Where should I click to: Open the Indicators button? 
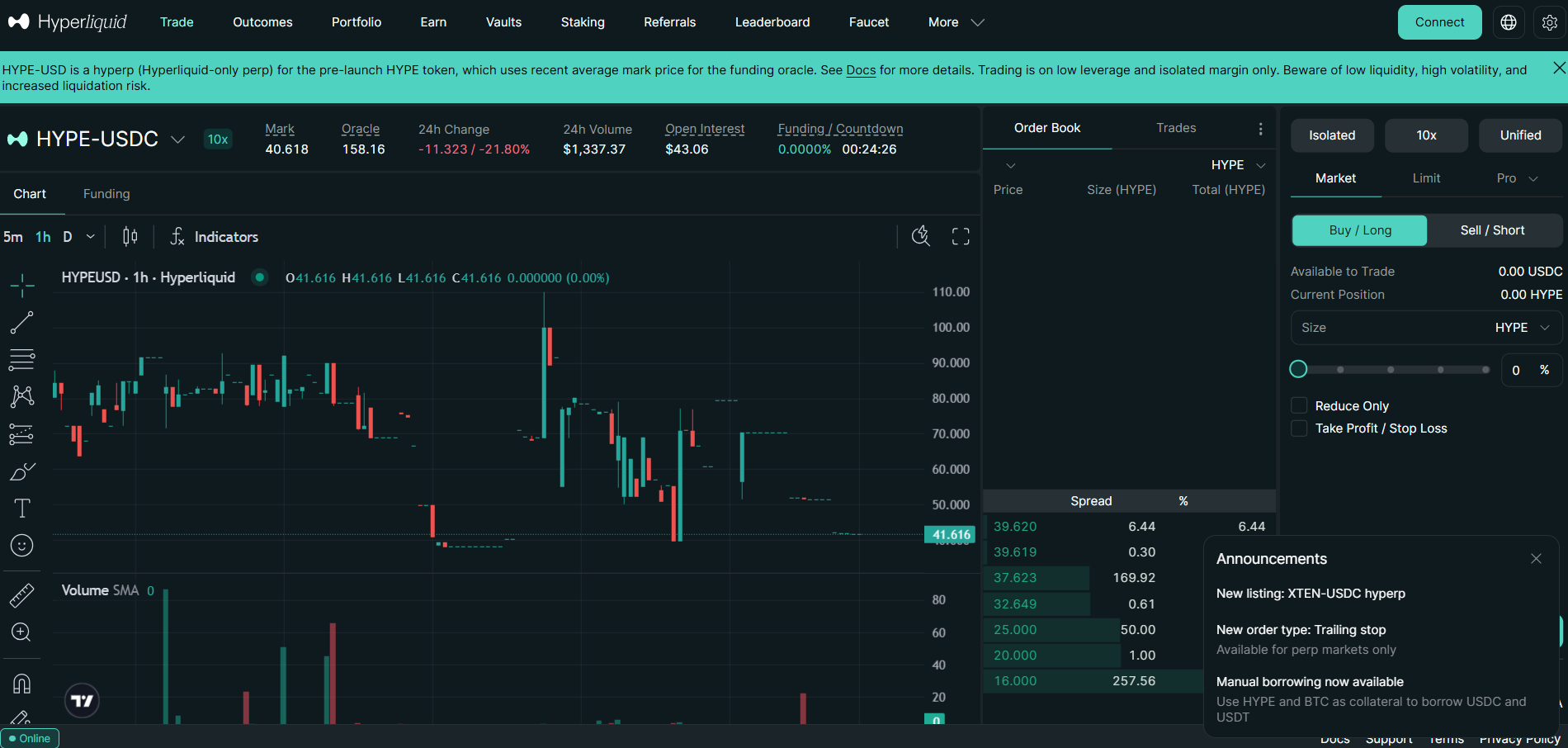214,237
